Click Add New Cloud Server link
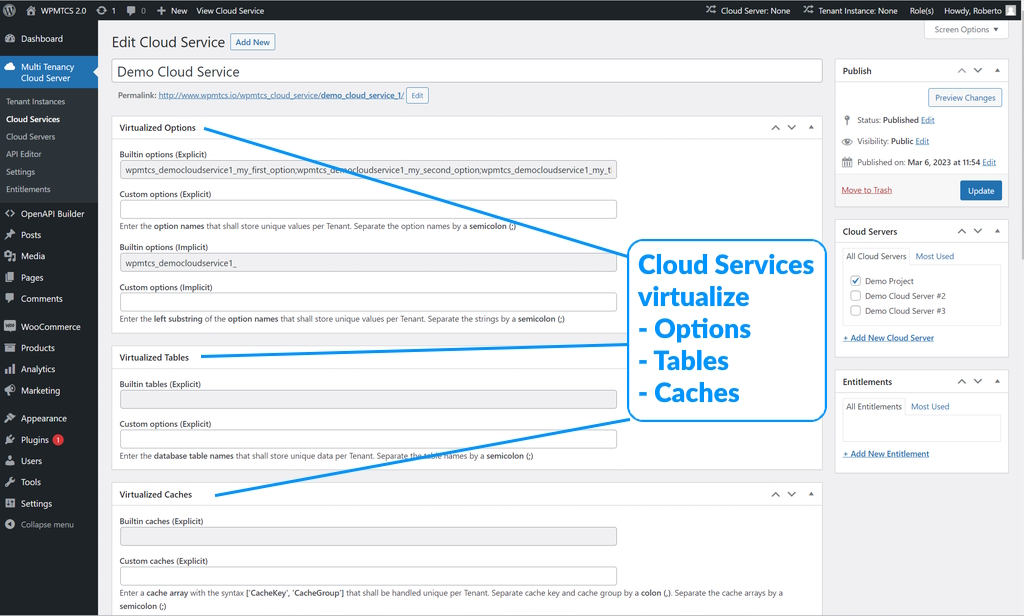The width and height of the screenshot is (1024, 616). pyautogui.click(x=888, y=338)
